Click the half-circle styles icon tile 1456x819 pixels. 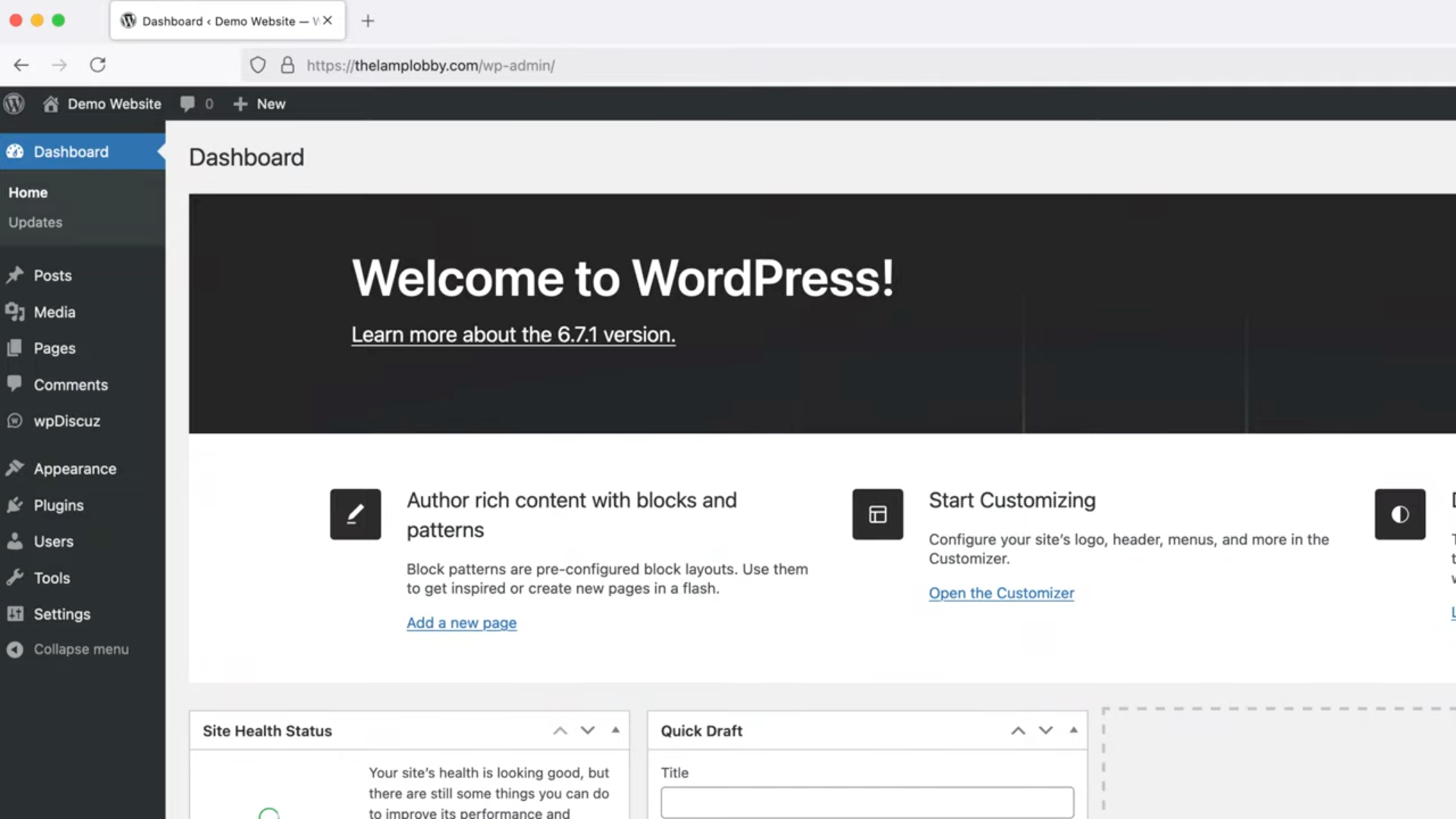1400,514
